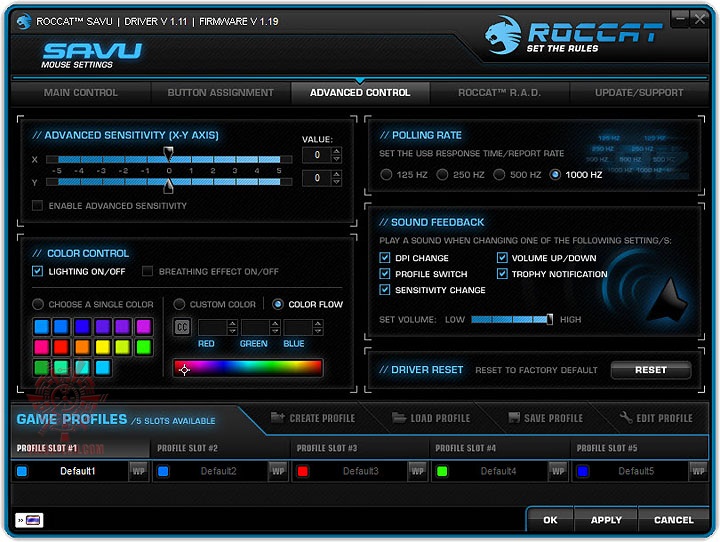Screen dimensions: 720x542
Task: Click the rainbow color spectrum bar
Action: (x=248, y=368)
